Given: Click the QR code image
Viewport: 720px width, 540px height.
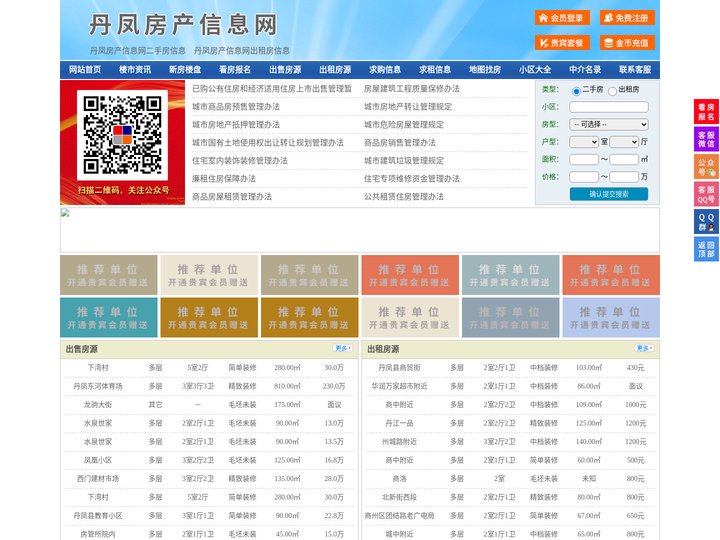Looking at the screenshot, I should tap(123, 135).
